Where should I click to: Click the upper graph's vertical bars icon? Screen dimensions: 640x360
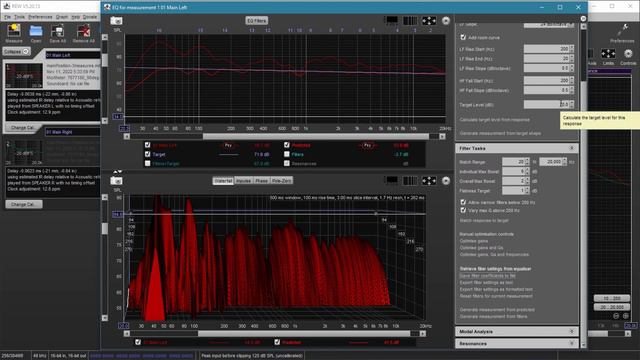click(x=410, y=20)
